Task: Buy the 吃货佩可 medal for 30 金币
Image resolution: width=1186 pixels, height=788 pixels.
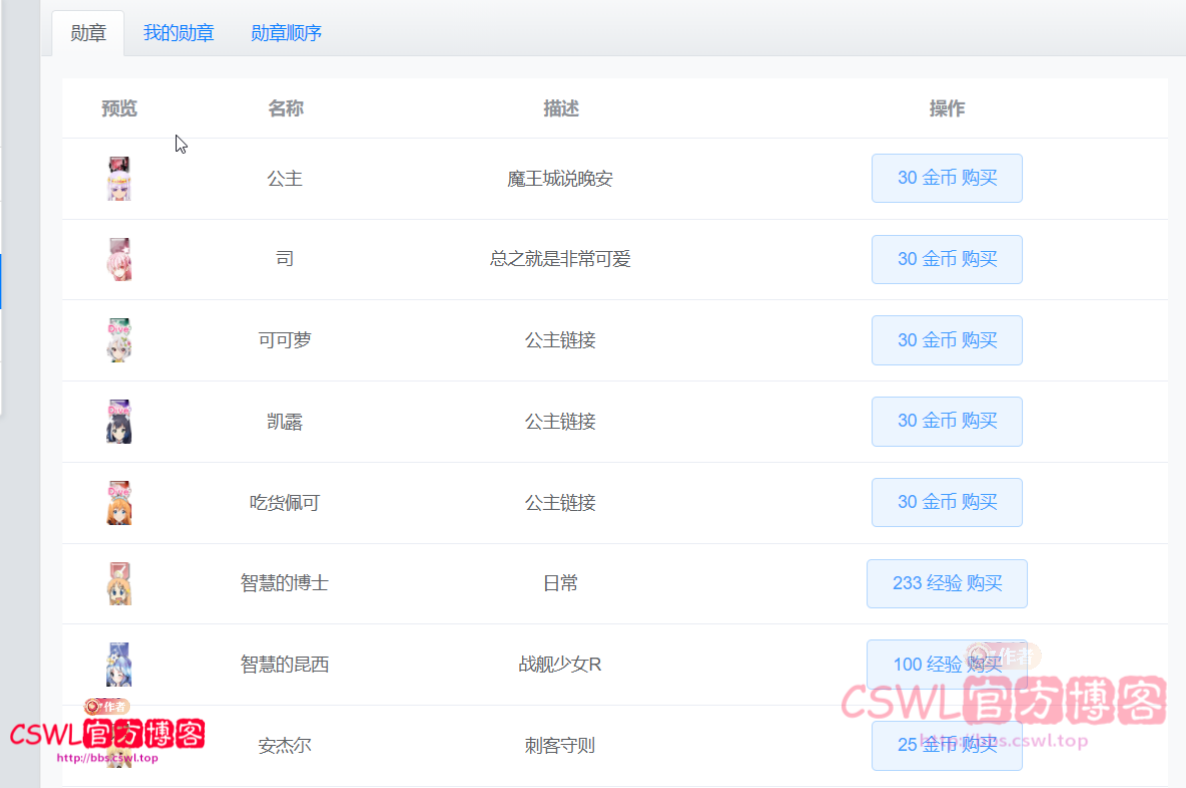Action: coord(946,502)
